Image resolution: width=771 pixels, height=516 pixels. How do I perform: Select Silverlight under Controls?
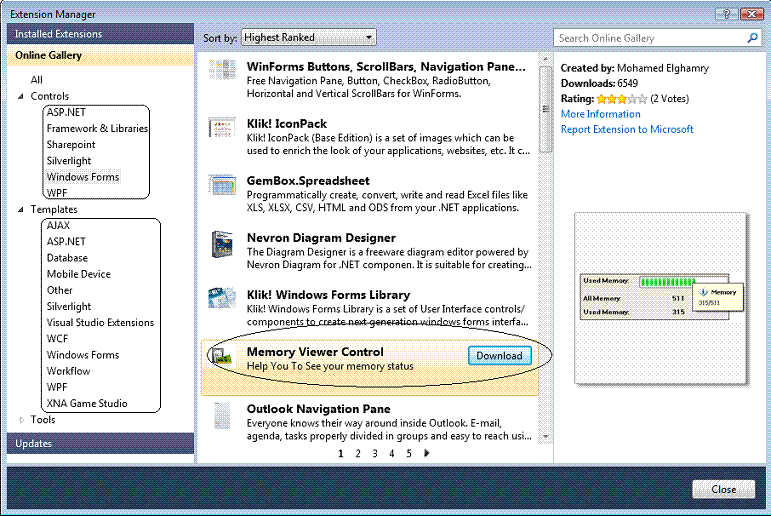(69, 161)
